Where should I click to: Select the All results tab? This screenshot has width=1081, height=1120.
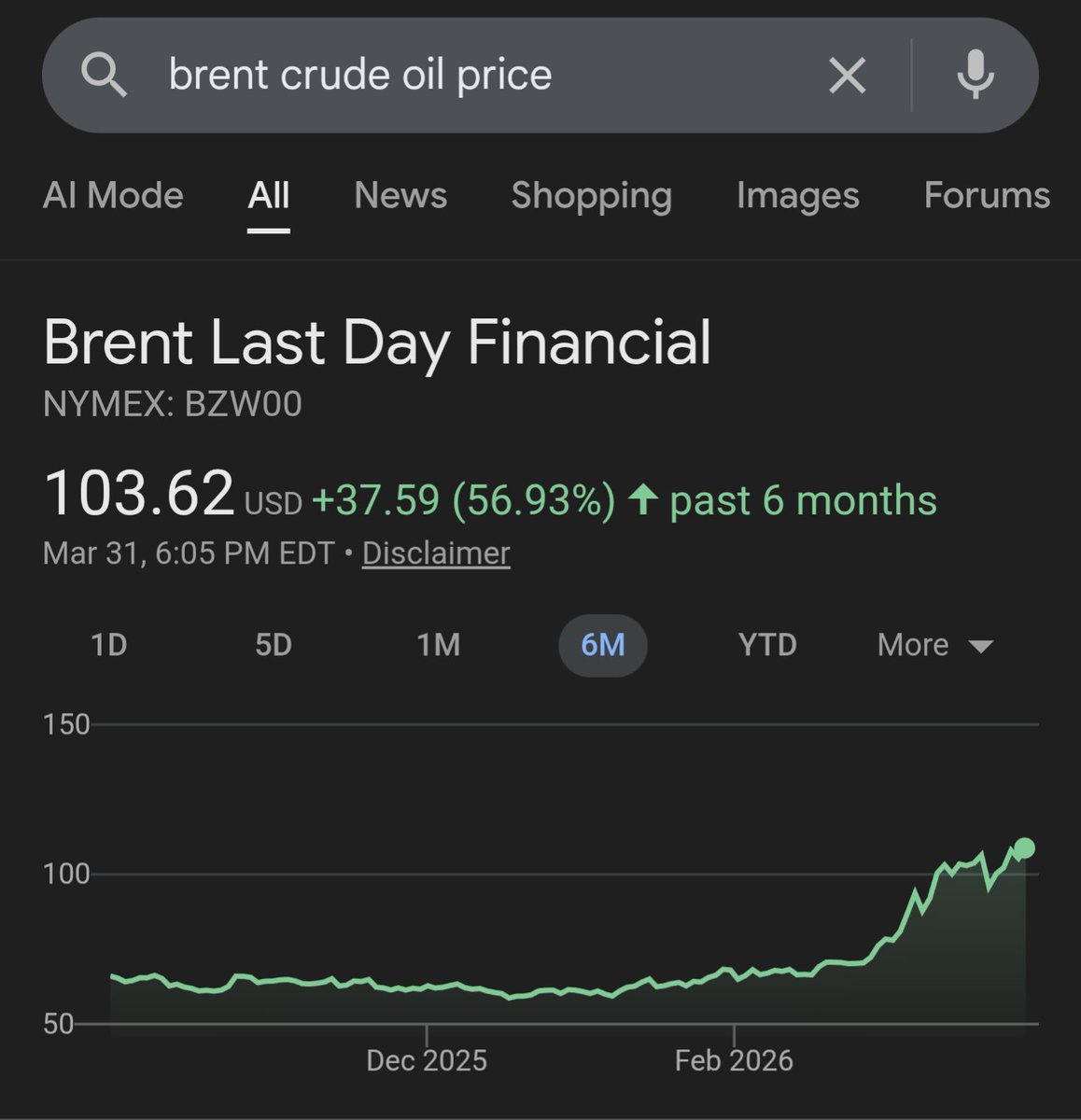[269, 195]
